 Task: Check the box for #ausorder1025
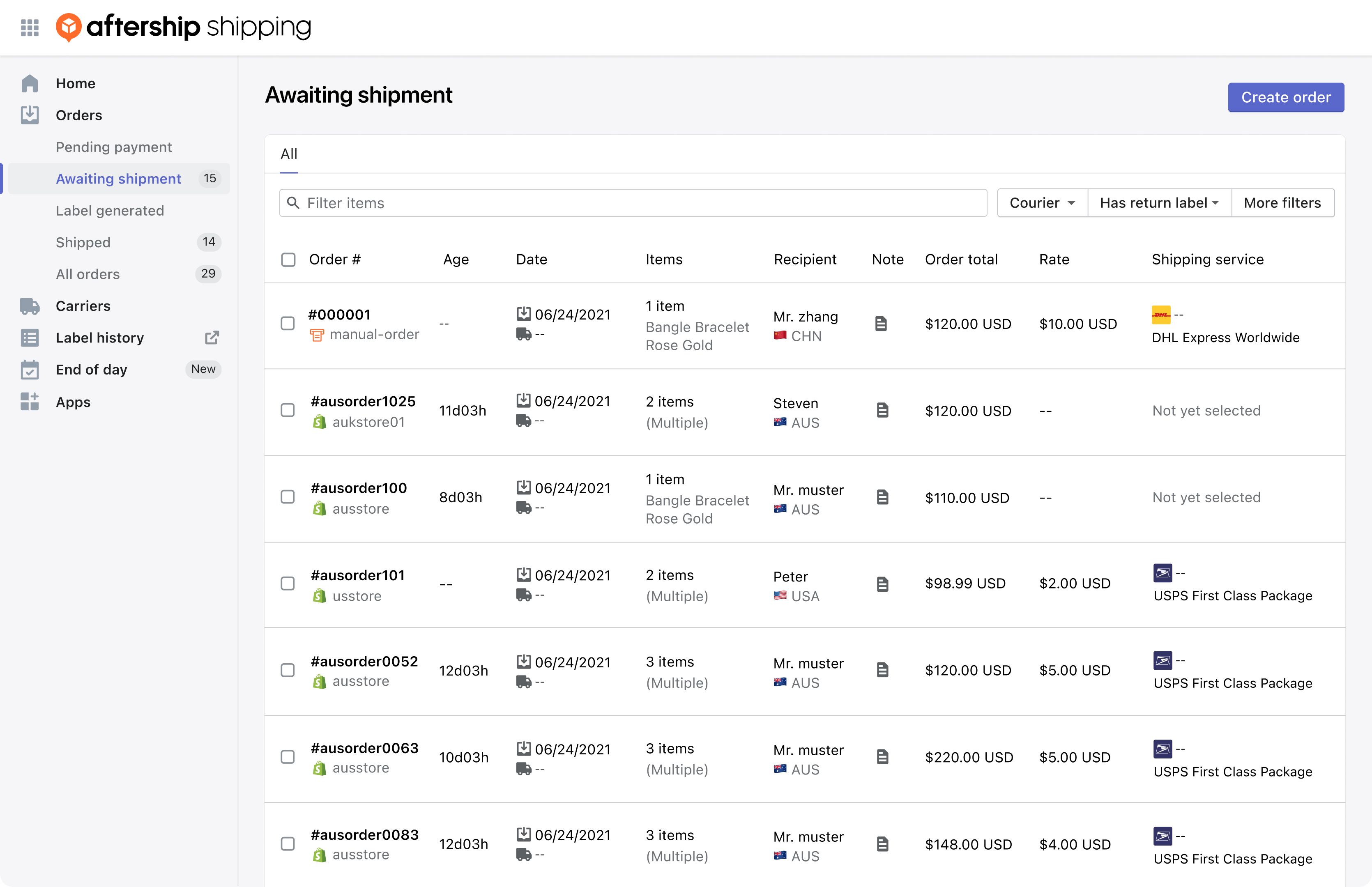pyautogui.click(x=288, y=410)
